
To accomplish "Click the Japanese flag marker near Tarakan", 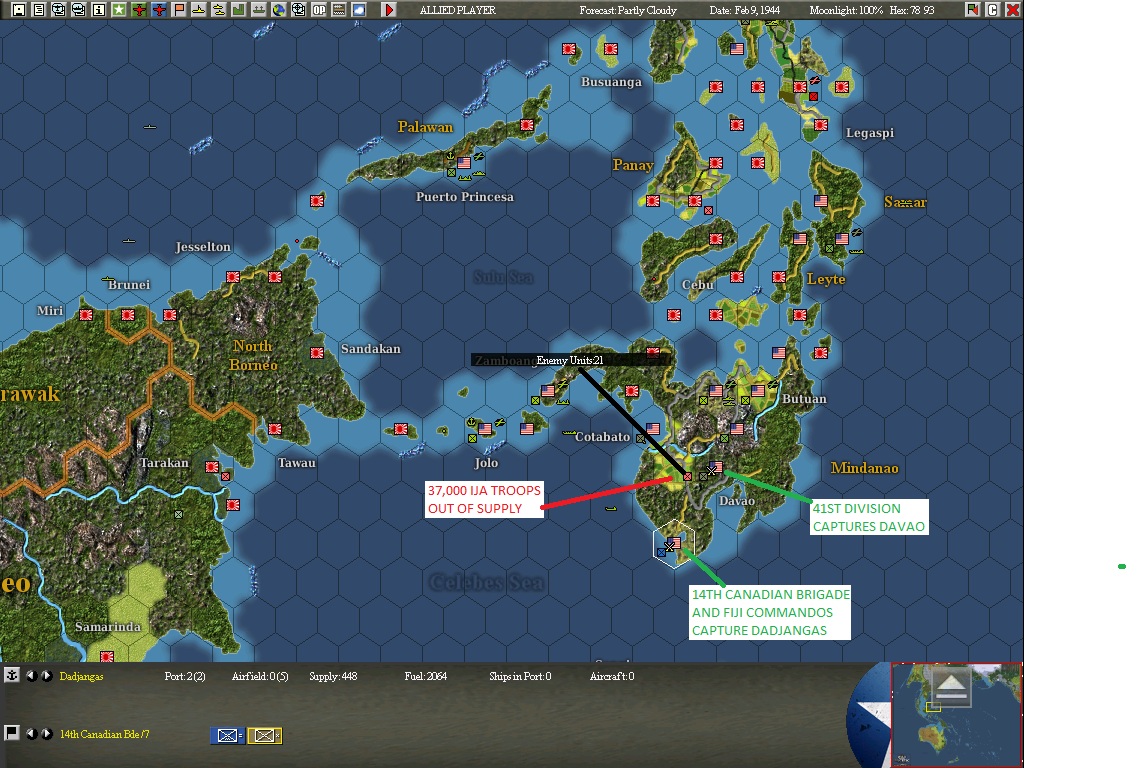I will (212, 466).
